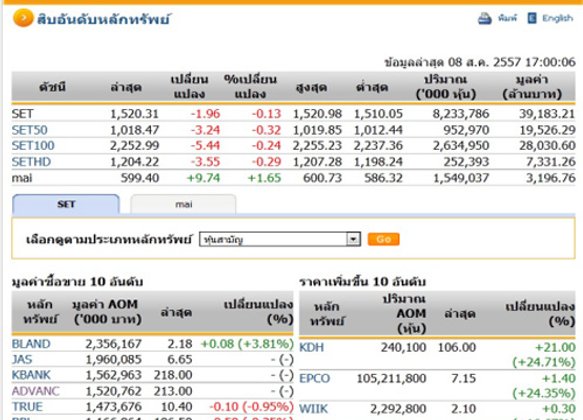Click SET value 39,183.21
The height and width of the screenshot is (420, 583).
click(x=547, y=114)
